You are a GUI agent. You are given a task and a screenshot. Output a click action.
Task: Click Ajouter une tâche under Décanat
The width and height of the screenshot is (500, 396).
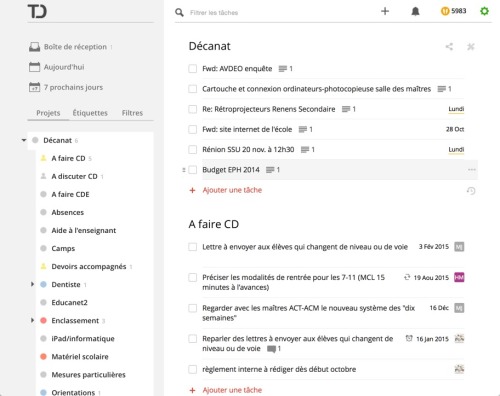click(232, 190)
